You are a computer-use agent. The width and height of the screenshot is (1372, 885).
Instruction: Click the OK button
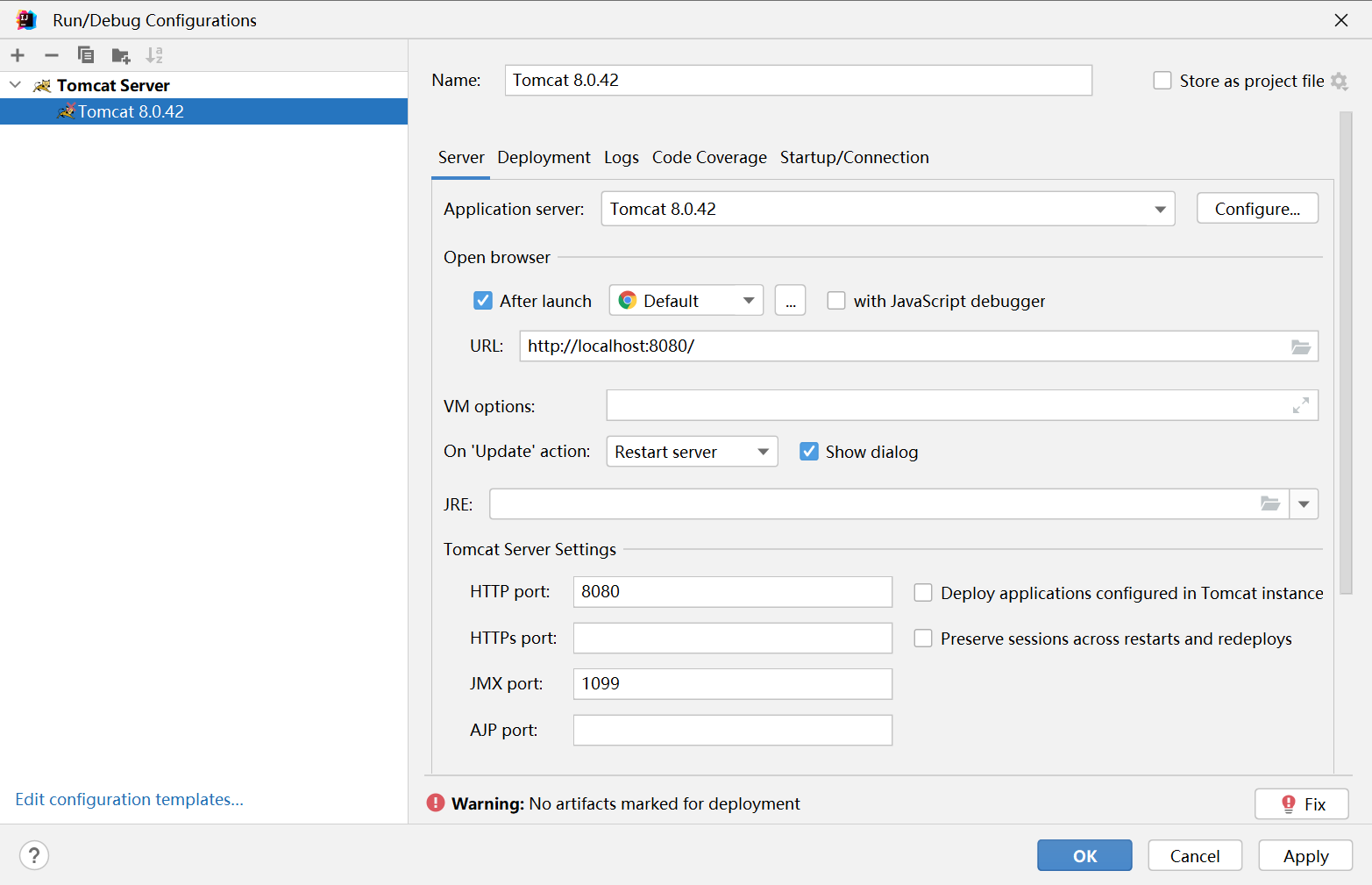1084,856
